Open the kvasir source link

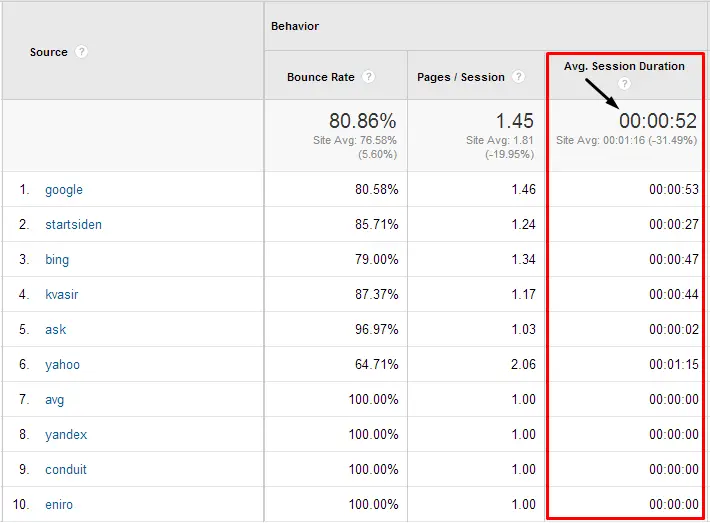(x=62, y=294)
